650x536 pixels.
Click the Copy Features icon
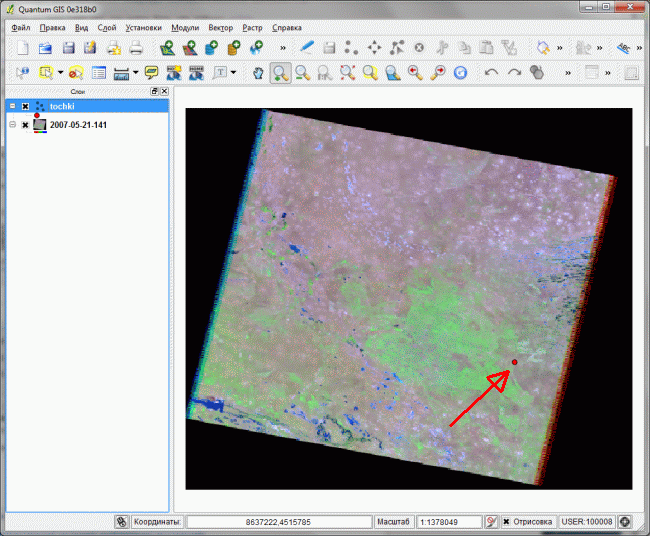click(x=464, y=48)
